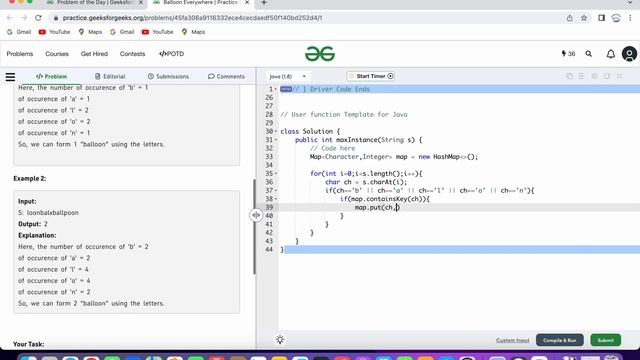Viewport: 640px width, 360px height.
Task: Click problem panel vertical scrollbar
Action: (x=254, y=227)
